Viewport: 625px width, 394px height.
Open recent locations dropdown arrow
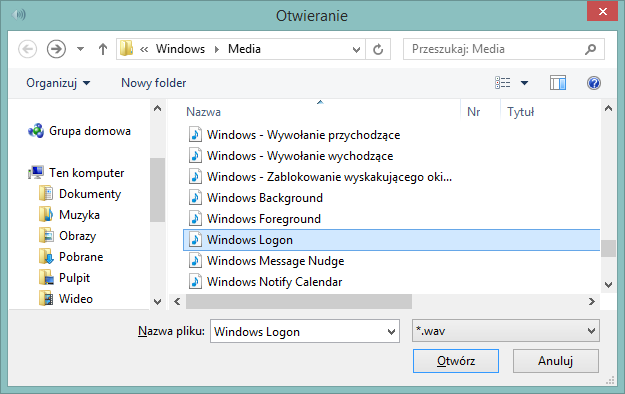pyautogui.click(x=81, y=49)
